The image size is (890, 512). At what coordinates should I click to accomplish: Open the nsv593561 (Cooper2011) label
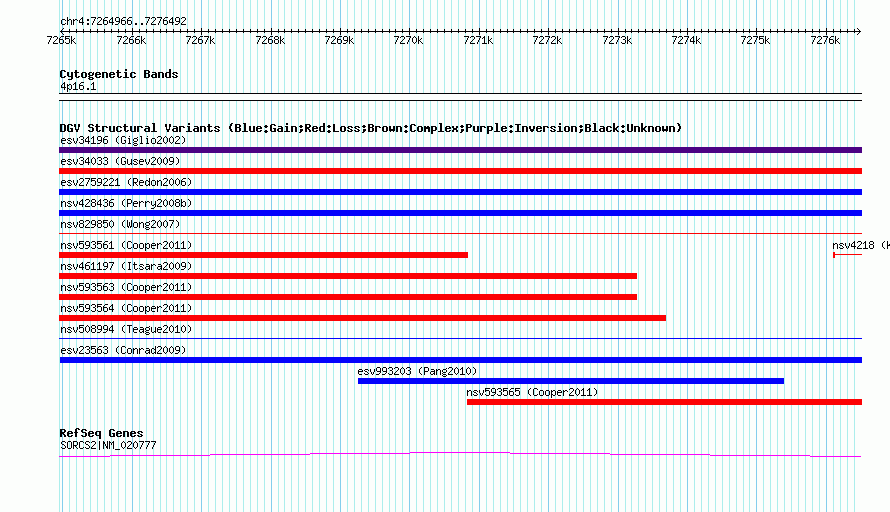point(126,245)
